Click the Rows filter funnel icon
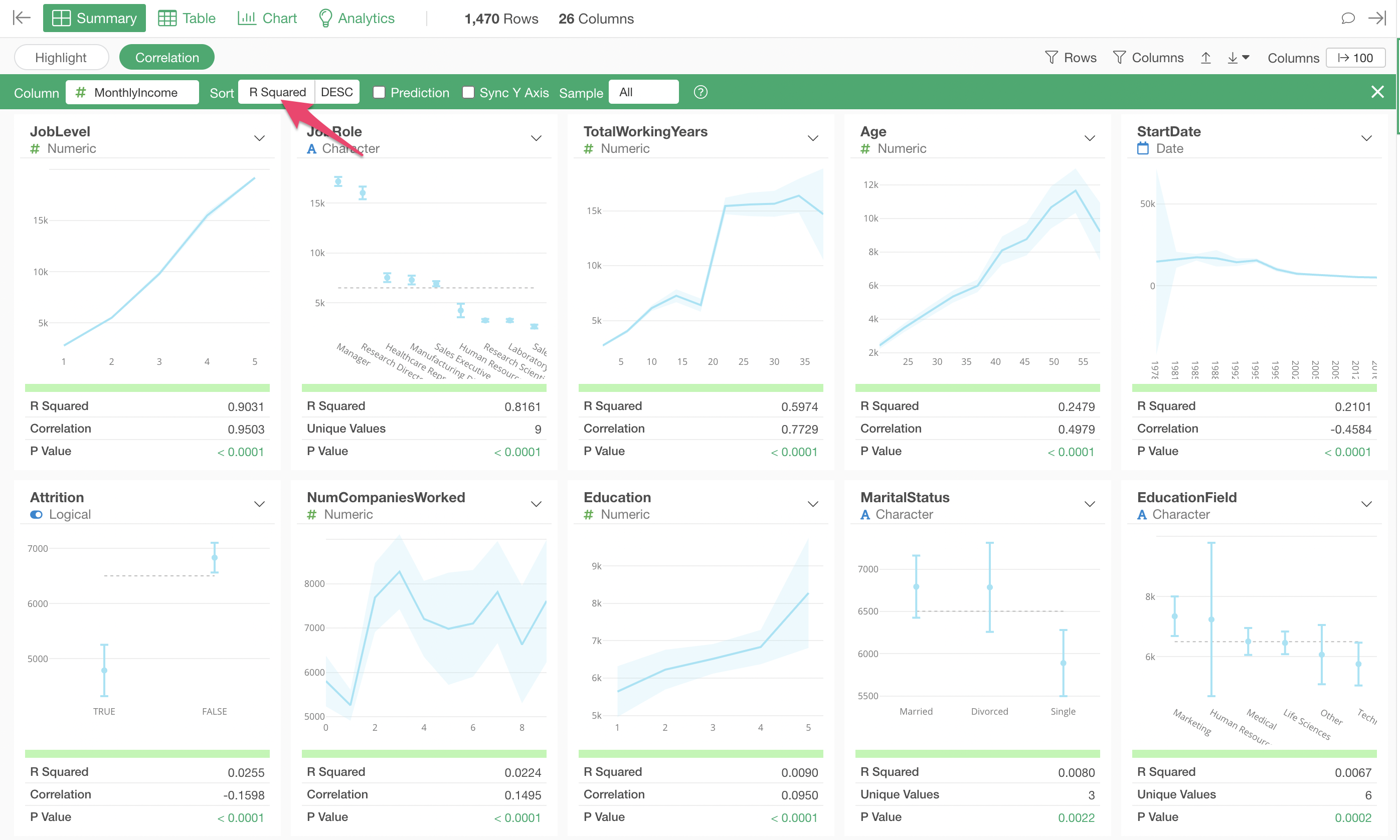The height and width of the screenshot is (840, 1400). [1051, 58]
